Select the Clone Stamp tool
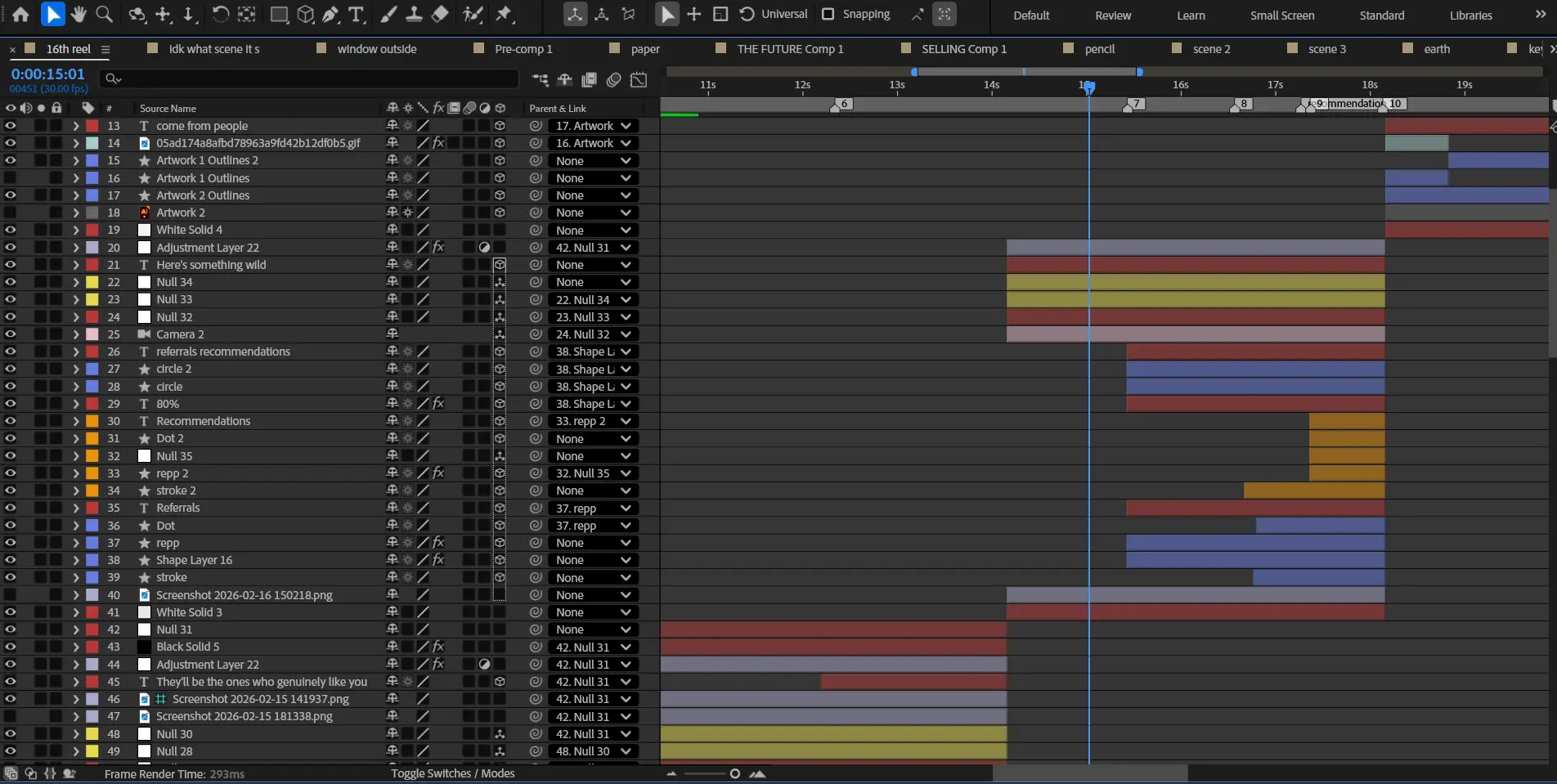The height and width of the screenshot is (784, 1557). pyautogui.click(x=415, y=14)
